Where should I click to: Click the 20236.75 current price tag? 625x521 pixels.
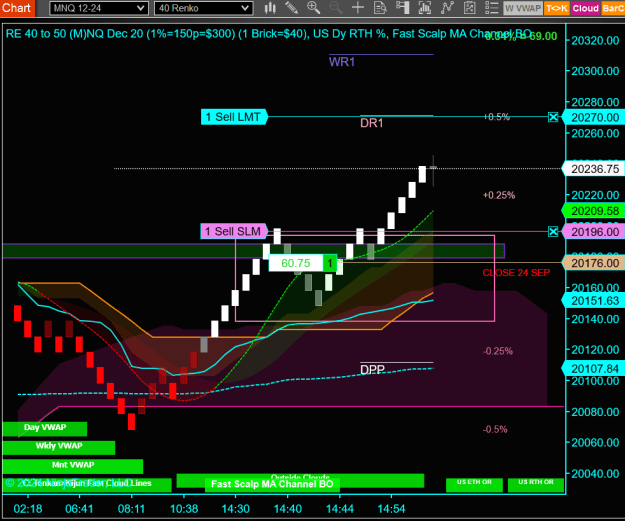(x=594, y=169)
